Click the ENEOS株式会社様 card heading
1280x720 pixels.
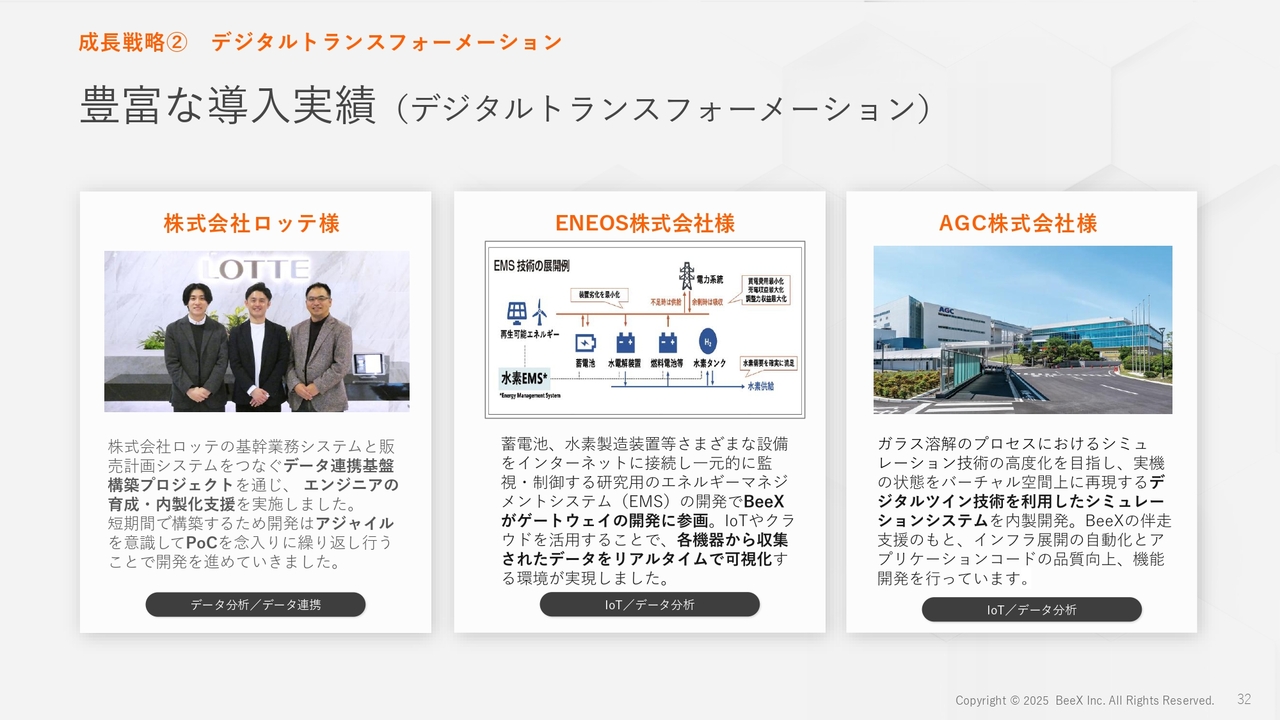click(645, 223)
